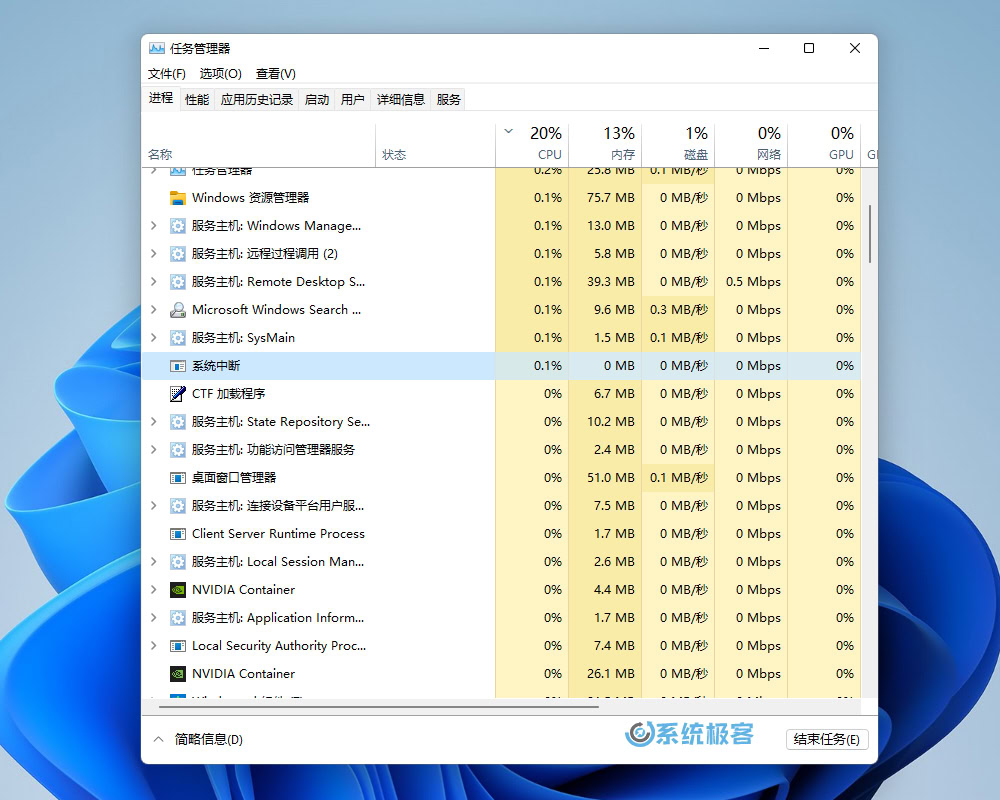The width and height of the screenshot is (1000, 800).
Task: Click gear icon for 服务主机: Local Session Man...
Action: [178, 562]
